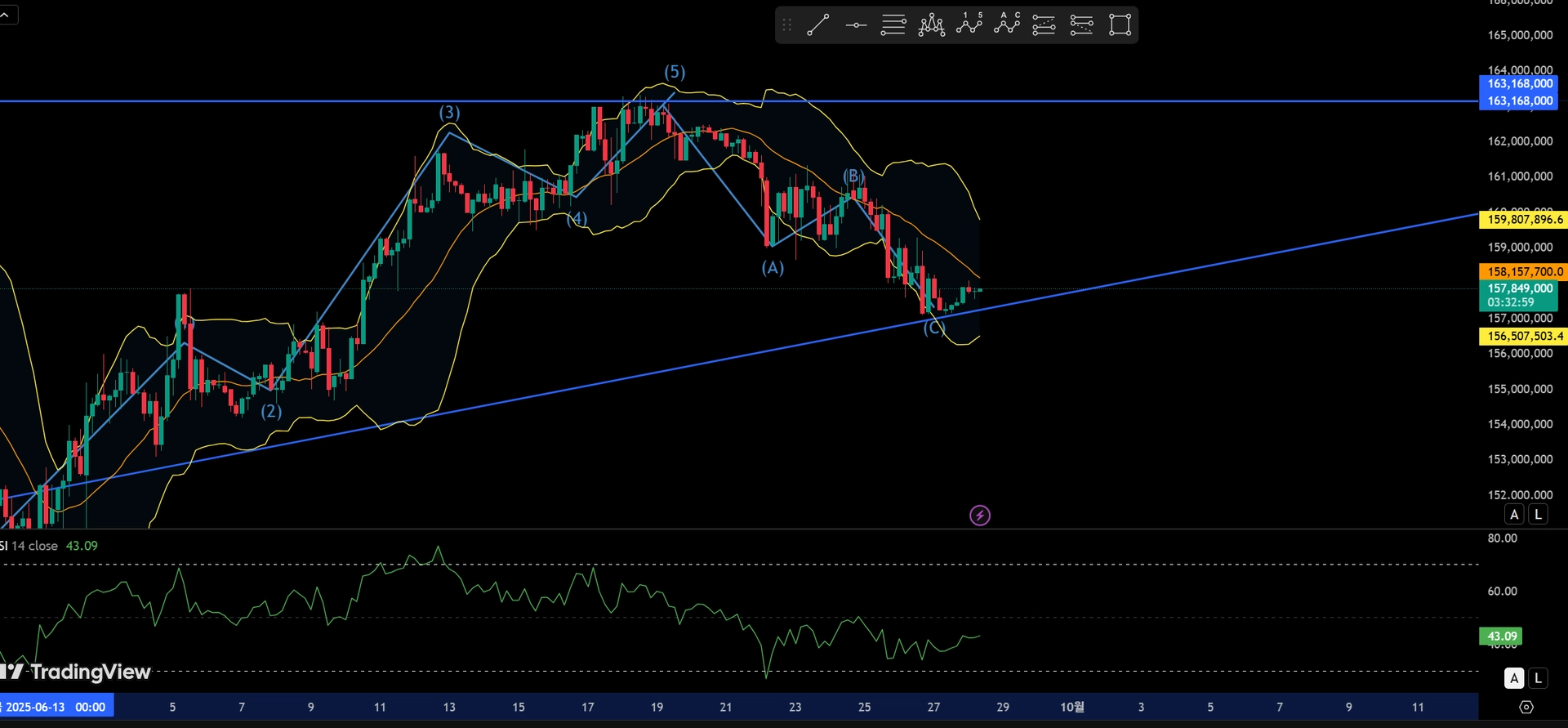
Task: Select the Rectangle drawing tool
Action: [x=1120, y=25]
